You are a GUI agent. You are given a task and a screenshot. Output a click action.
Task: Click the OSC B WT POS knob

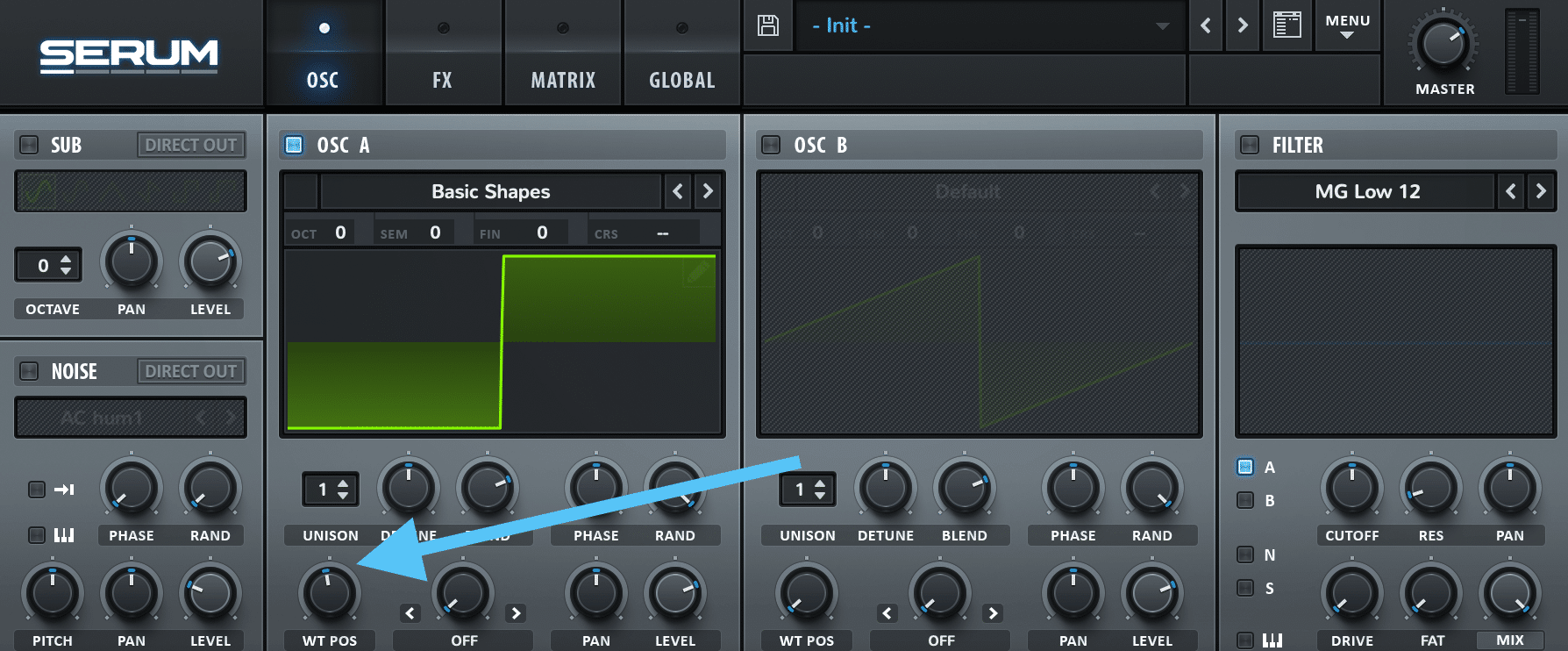[807, 593]
